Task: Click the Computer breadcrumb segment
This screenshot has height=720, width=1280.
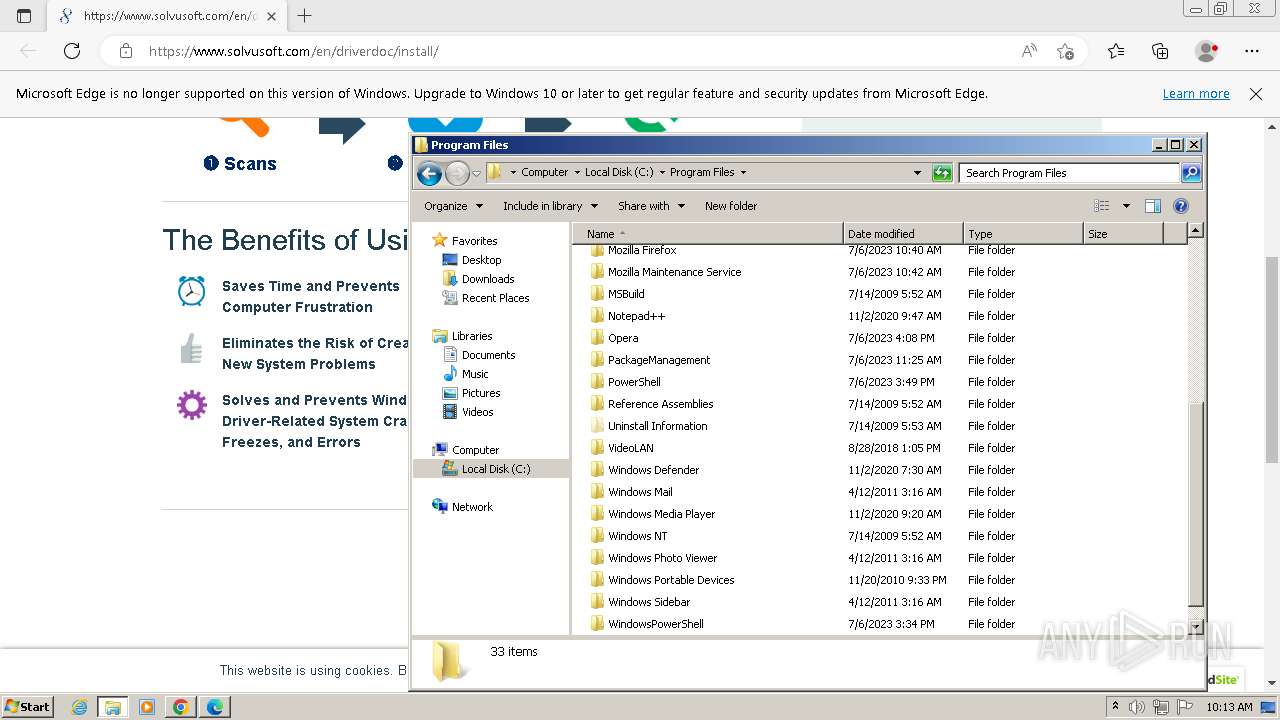Action: click(x=544, y=172)
